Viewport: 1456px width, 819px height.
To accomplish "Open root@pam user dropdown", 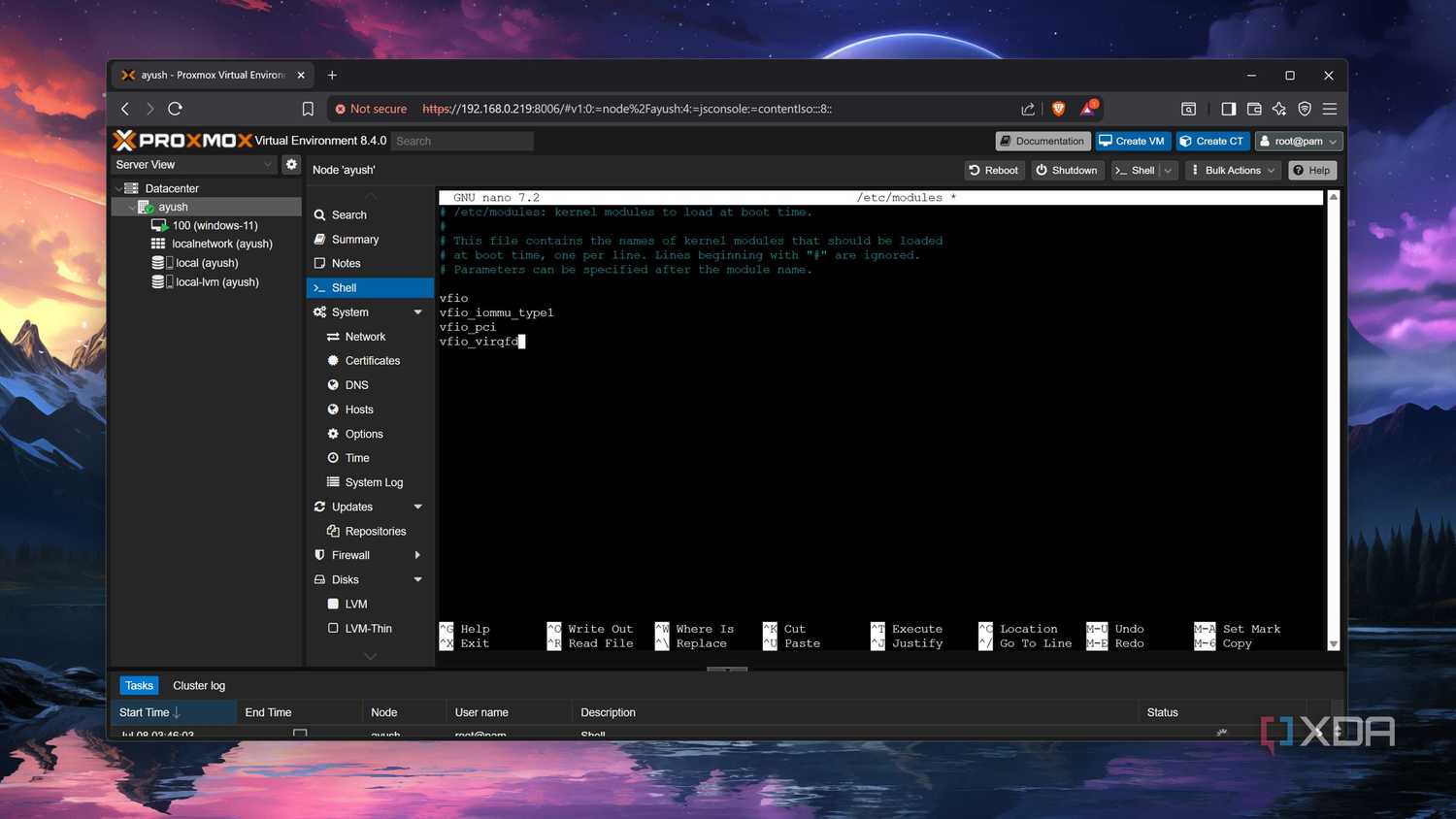I will pos(1299,141).
